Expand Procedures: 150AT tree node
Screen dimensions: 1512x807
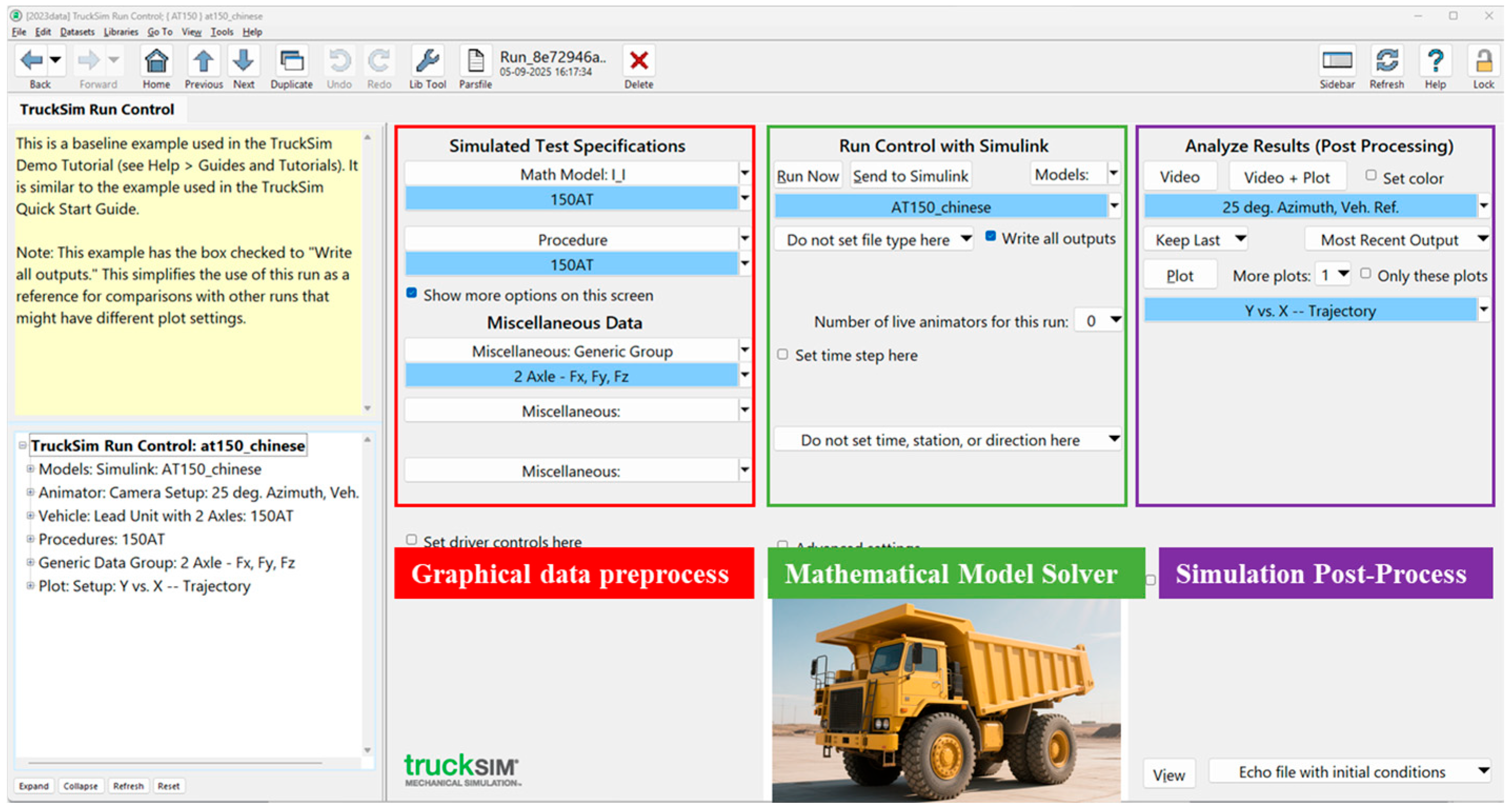(30, 538)
